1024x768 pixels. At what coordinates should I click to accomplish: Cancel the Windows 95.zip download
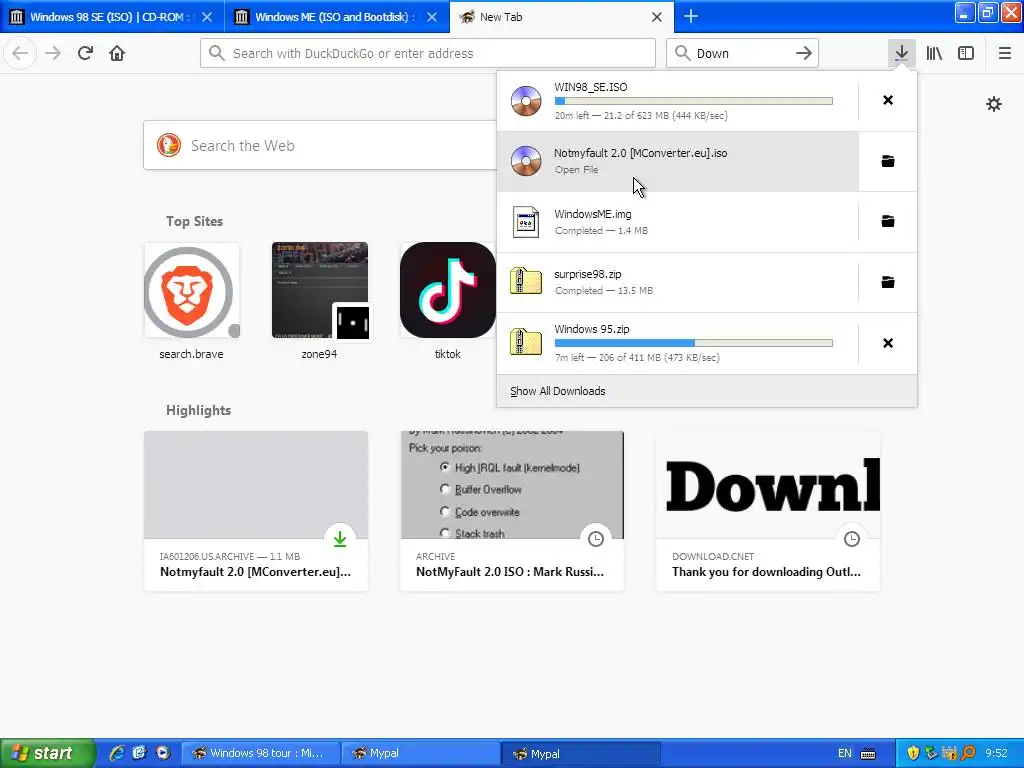coord(888,343)
